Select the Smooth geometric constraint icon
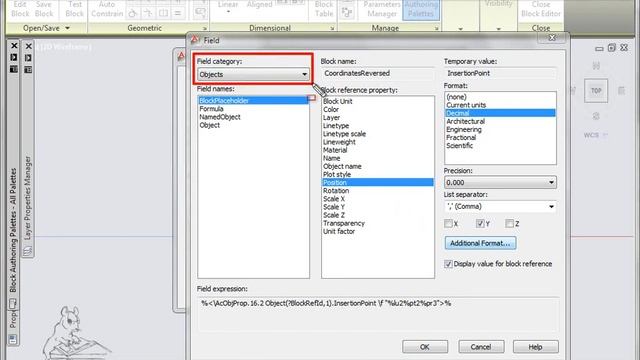640x360 pixels. point(148,13)
